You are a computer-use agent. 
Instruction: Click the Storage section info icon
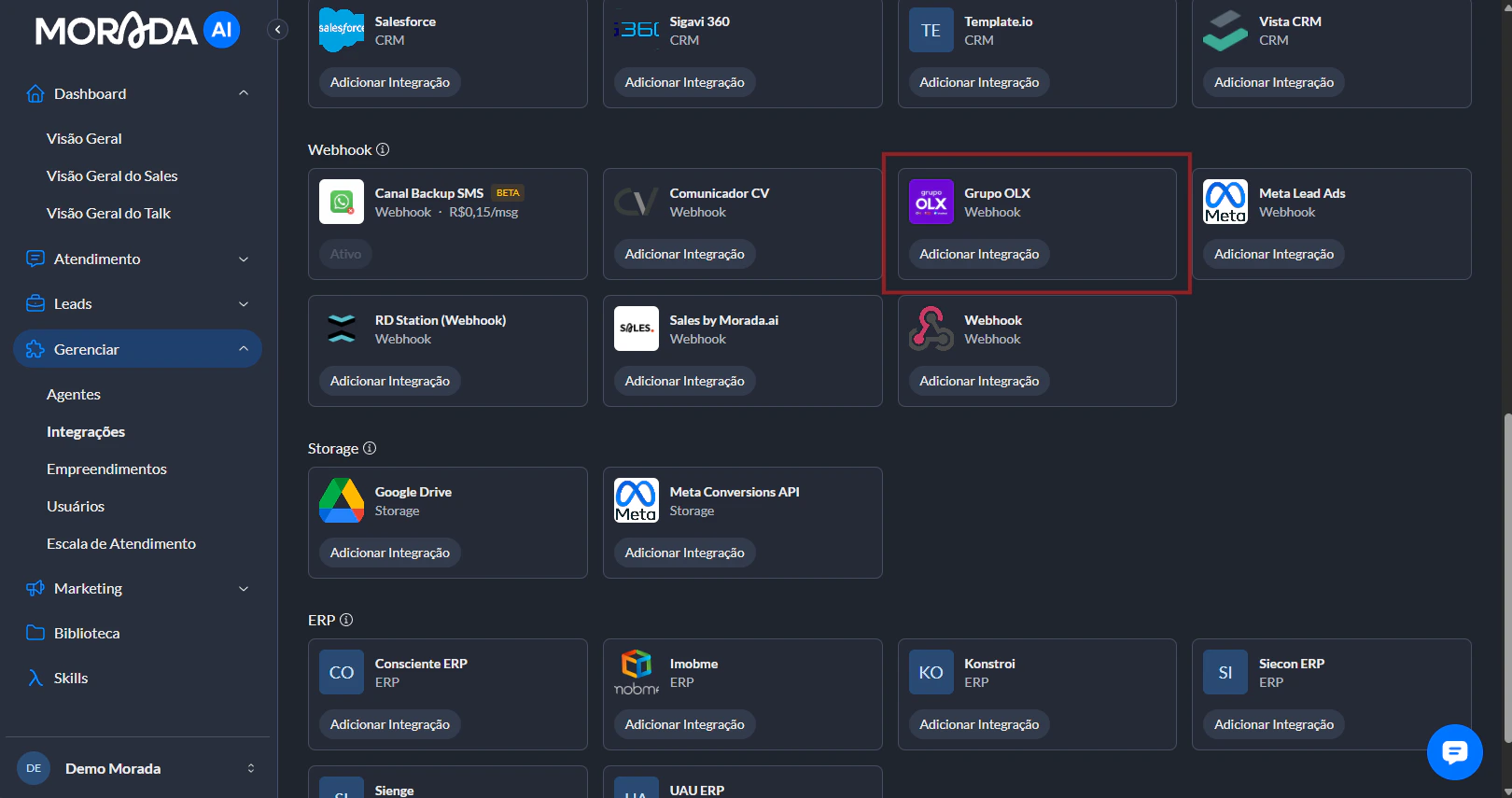(370, 448)
